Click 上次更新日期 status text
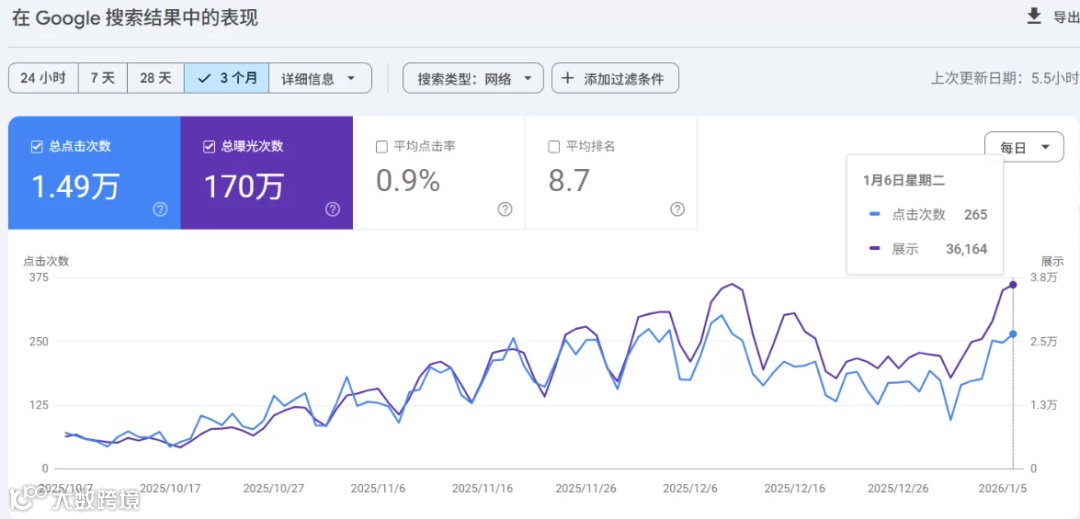 point(1004,78)
